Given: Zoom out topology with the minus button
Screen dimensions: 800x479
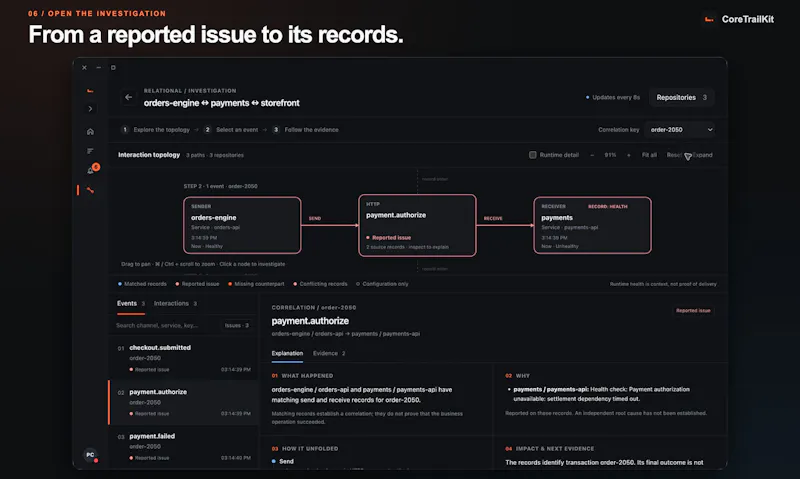Looking at the screenshot, I should [x=592, y=155].
